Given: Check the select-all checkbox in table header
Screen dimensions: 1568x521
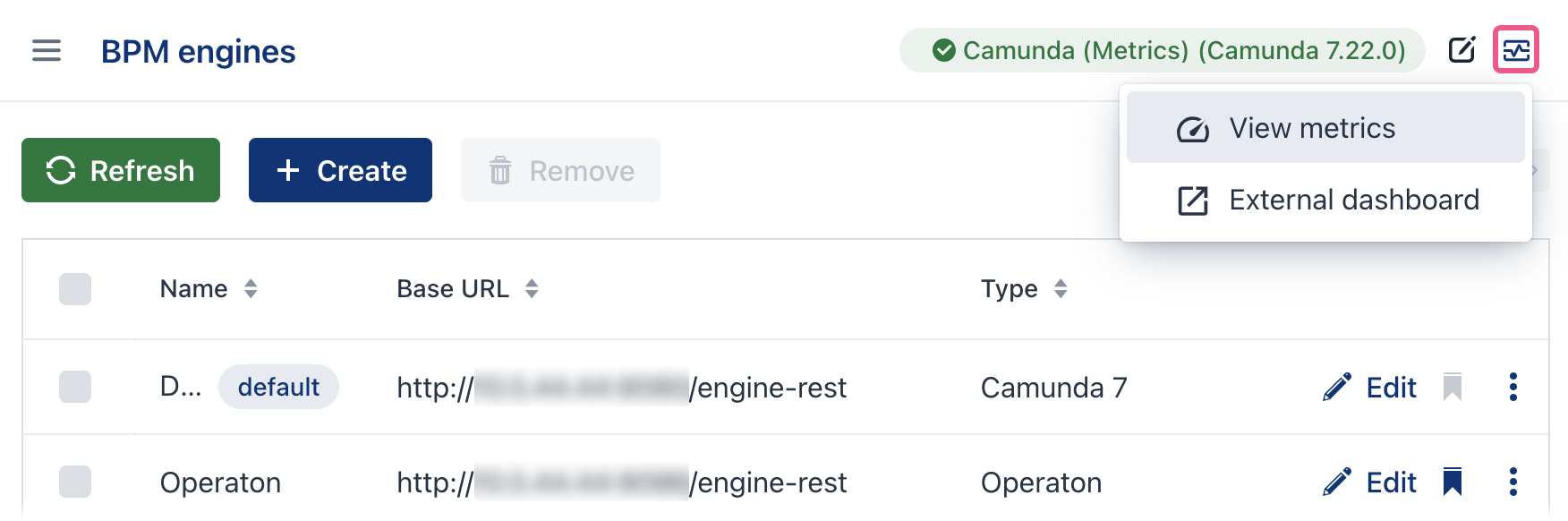Looking at the screenshot, I should coord(75,288).
